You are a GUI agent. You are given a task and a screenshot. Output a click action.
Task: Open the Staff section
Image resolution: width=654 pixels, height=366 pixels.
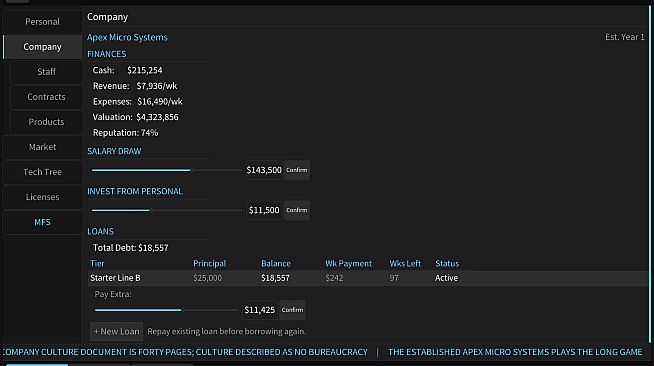point(46,72)
